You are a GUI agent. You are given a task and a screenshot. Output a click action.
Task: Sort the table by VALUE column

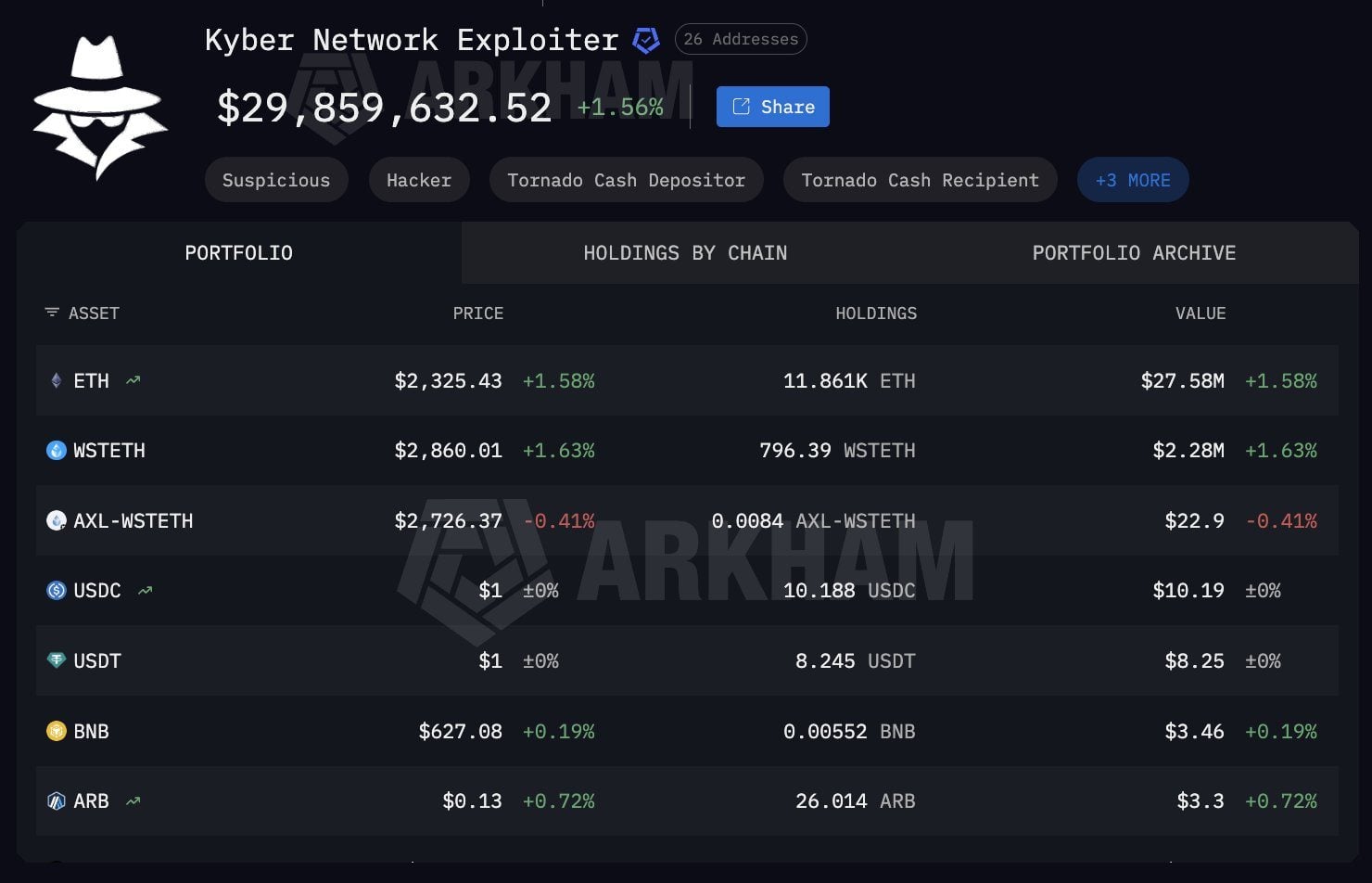[1200, 313]
